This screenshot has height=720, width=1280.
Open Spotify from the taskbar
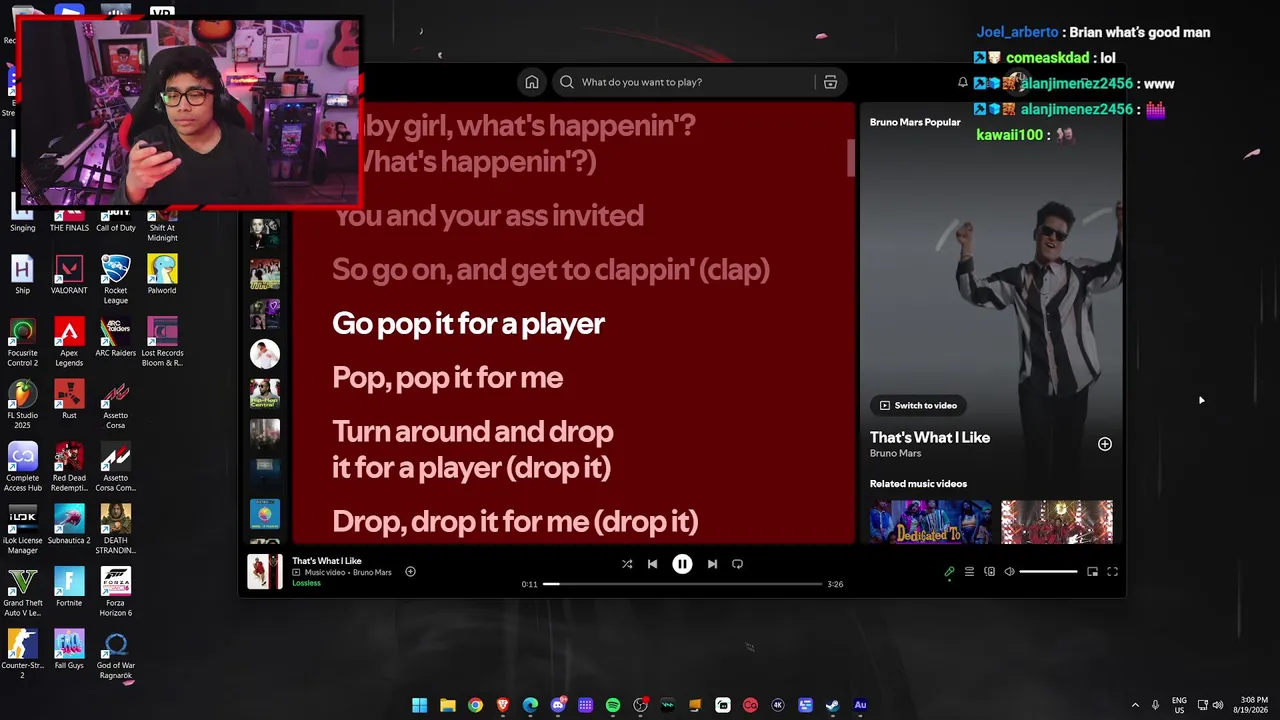(613, 705)
